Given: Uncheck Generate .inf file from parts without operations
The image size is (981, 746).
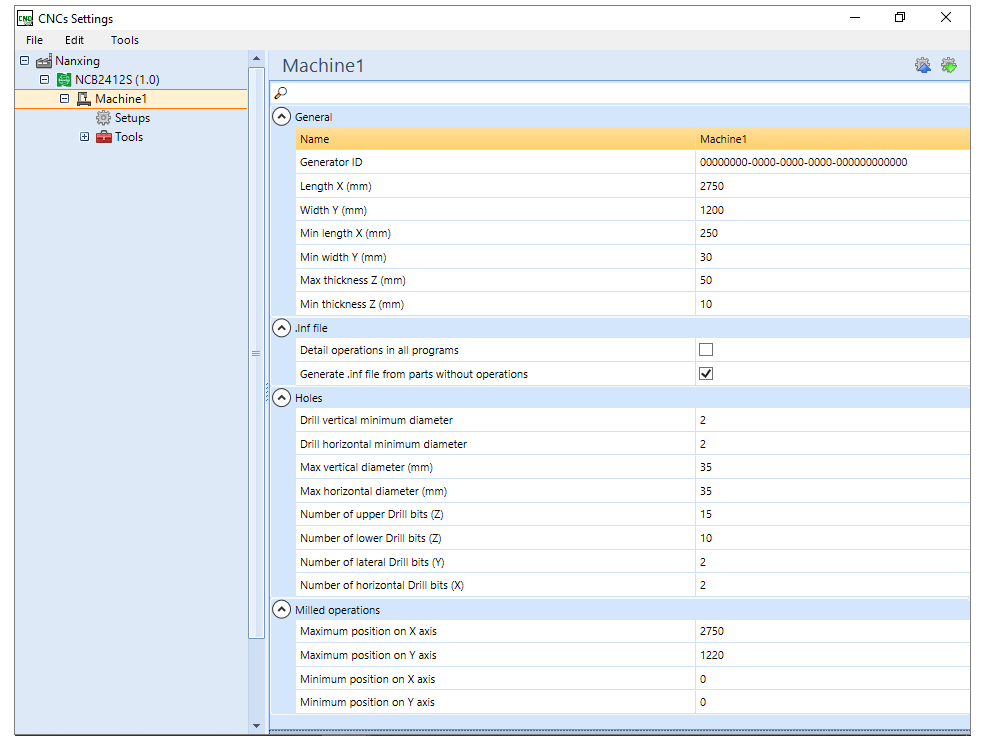Looking at the screenshot, I should (706, 374).
